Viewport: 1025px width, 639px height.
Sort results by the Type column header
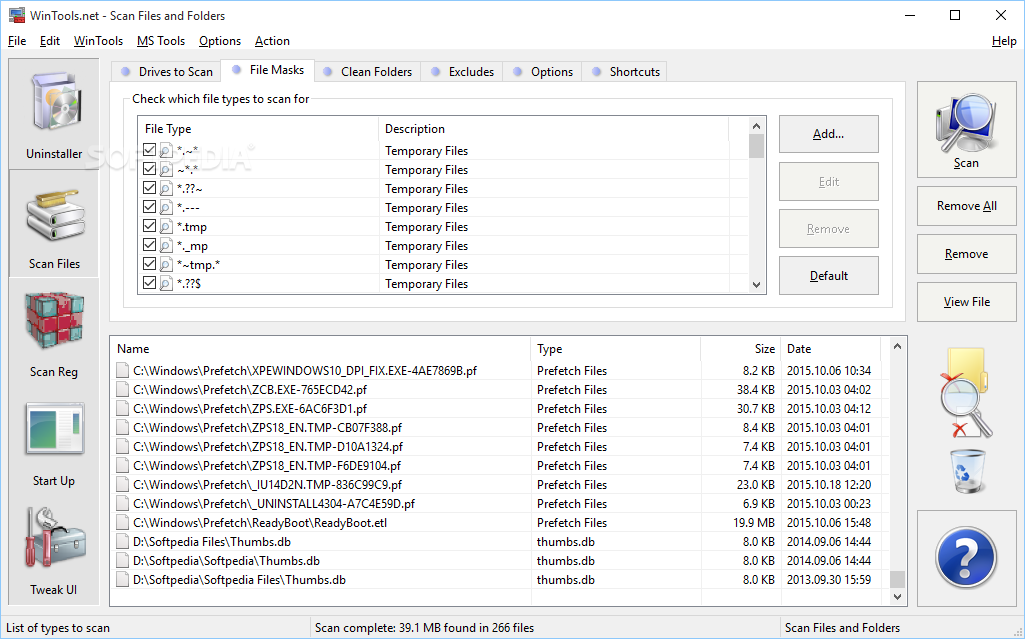(x=616, y=349)
